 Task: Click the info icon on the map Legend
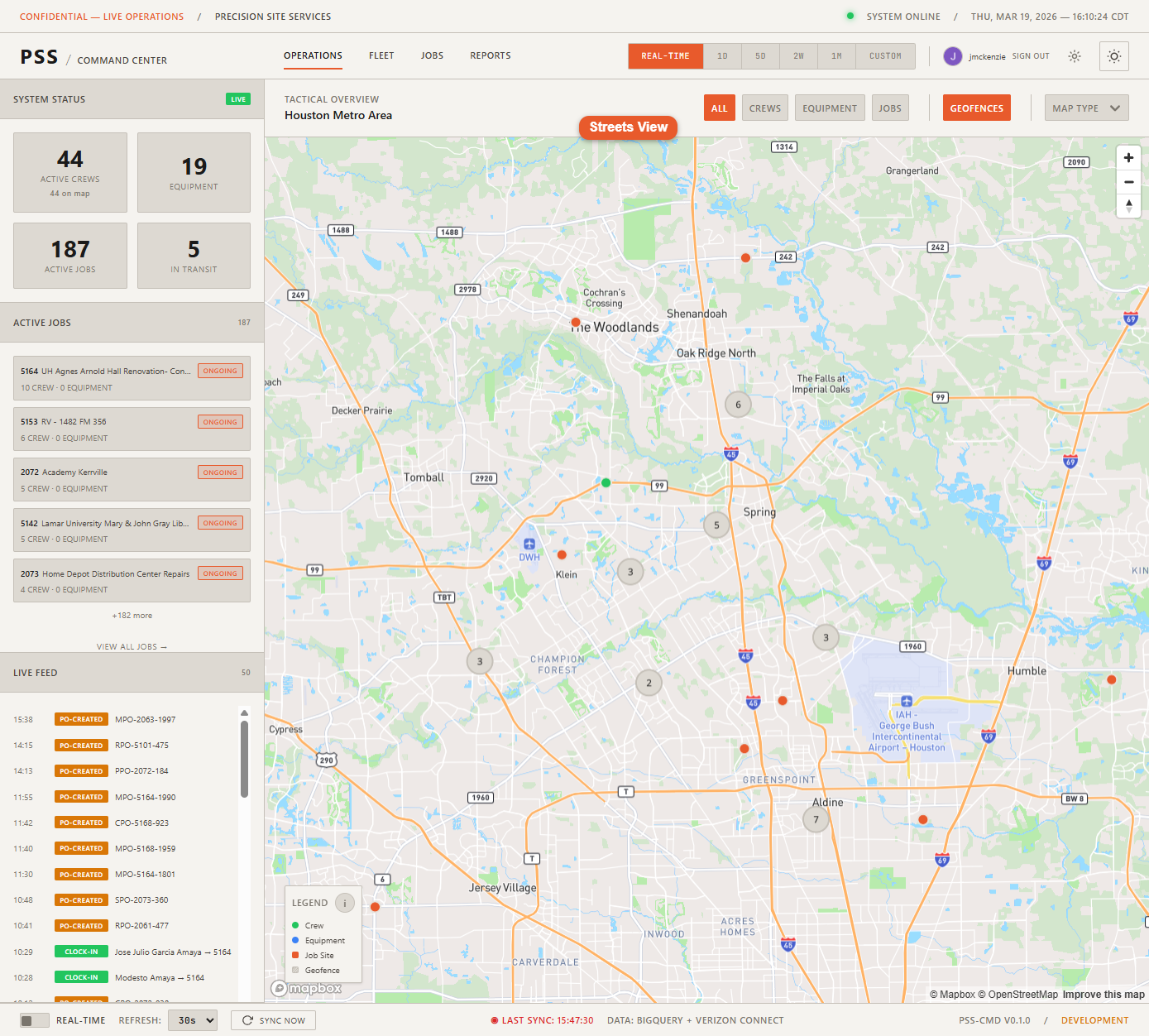344,902
